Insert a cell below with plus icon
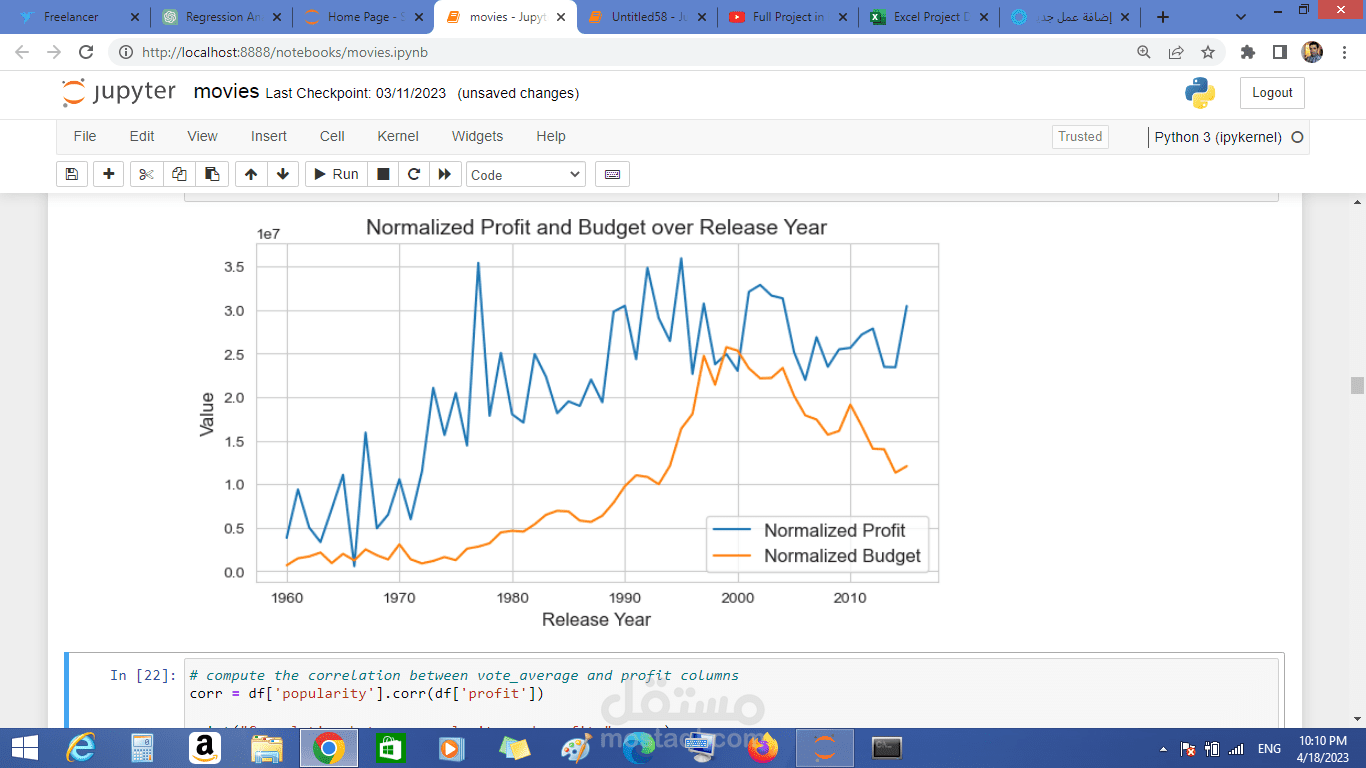This screenshot has height=768, width=1366. (108, 174)
